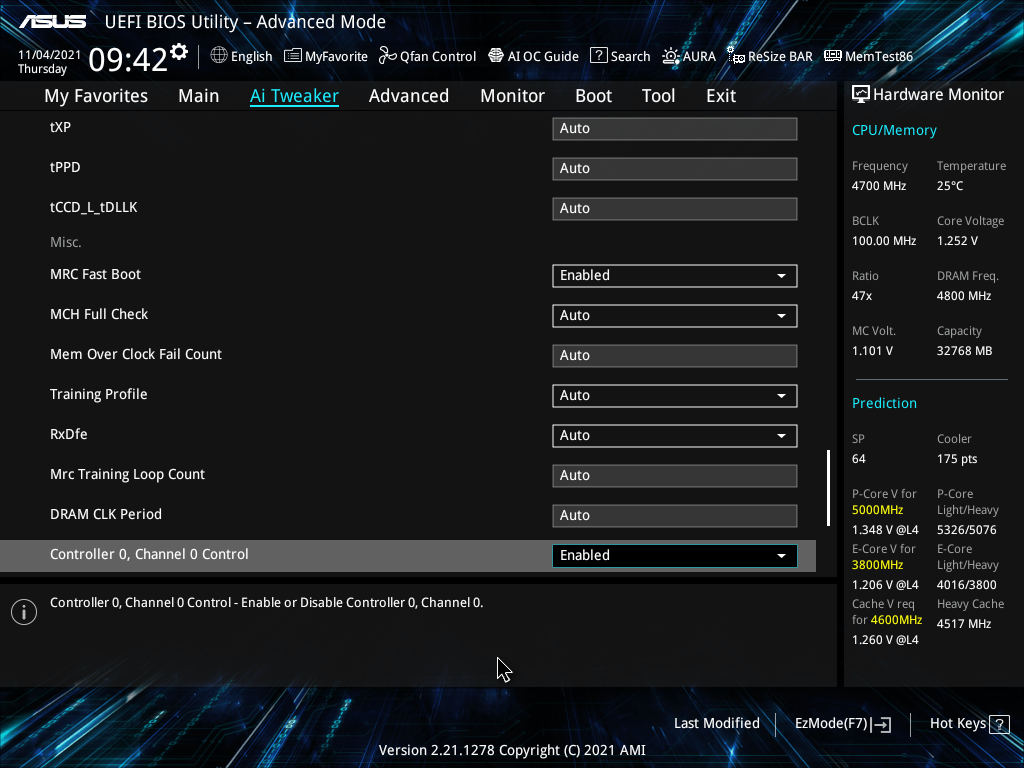Screen dimensions: 1024x768
Task: Switch to Main tab
Action: [199, 96]
